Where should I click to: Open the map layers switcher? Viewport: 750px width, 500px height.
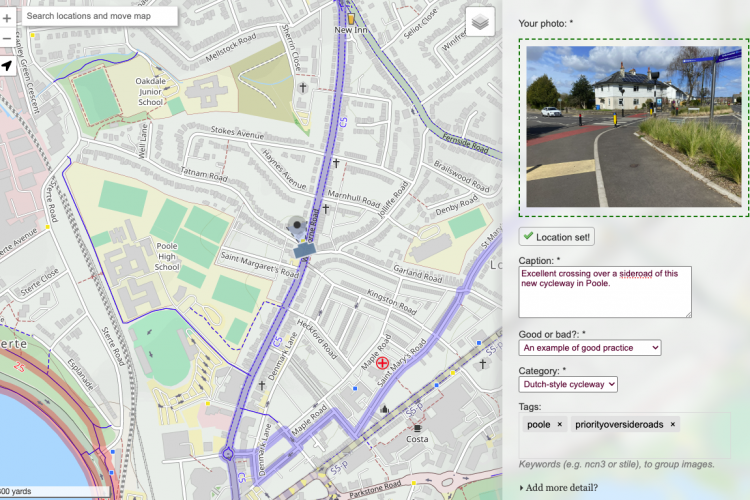pyautogui.click(x=480, y=22)
